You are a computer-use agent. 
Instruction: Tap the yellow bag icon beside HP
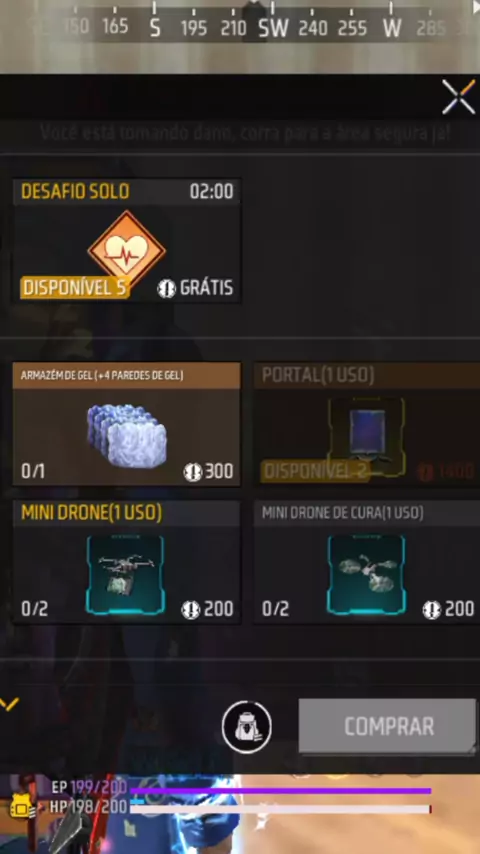(x=23, y=806)
